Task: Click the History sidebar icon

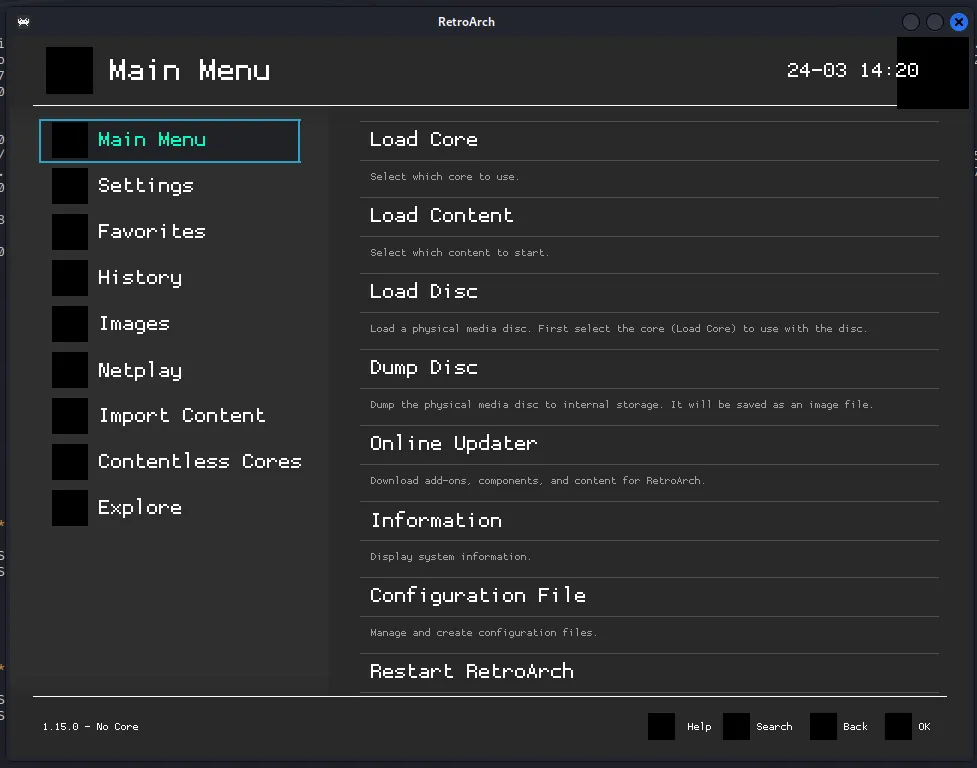Action: [70, 278]
